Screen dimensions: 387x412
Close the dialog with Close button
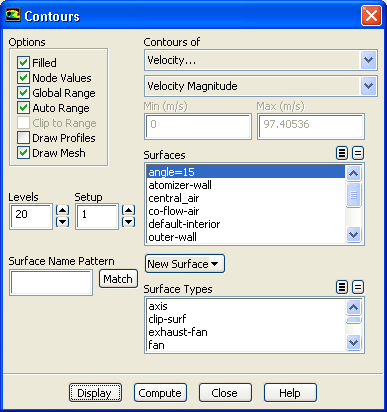pos(225,393)
